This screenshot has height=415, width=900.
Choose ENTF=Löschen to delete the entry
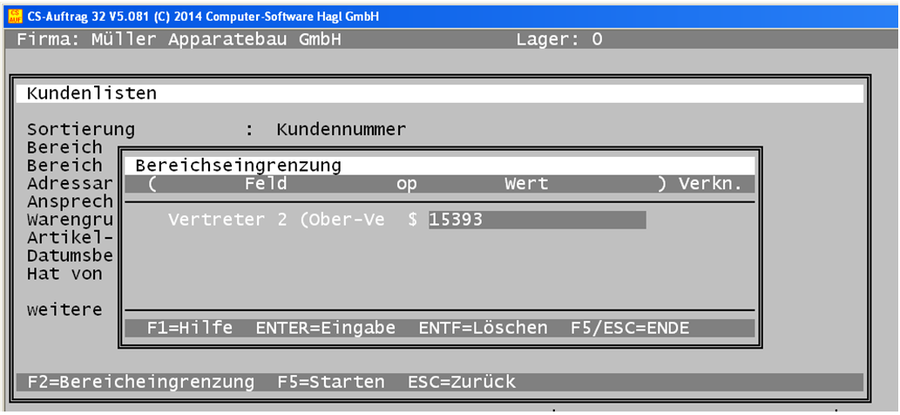coord(482,328)
